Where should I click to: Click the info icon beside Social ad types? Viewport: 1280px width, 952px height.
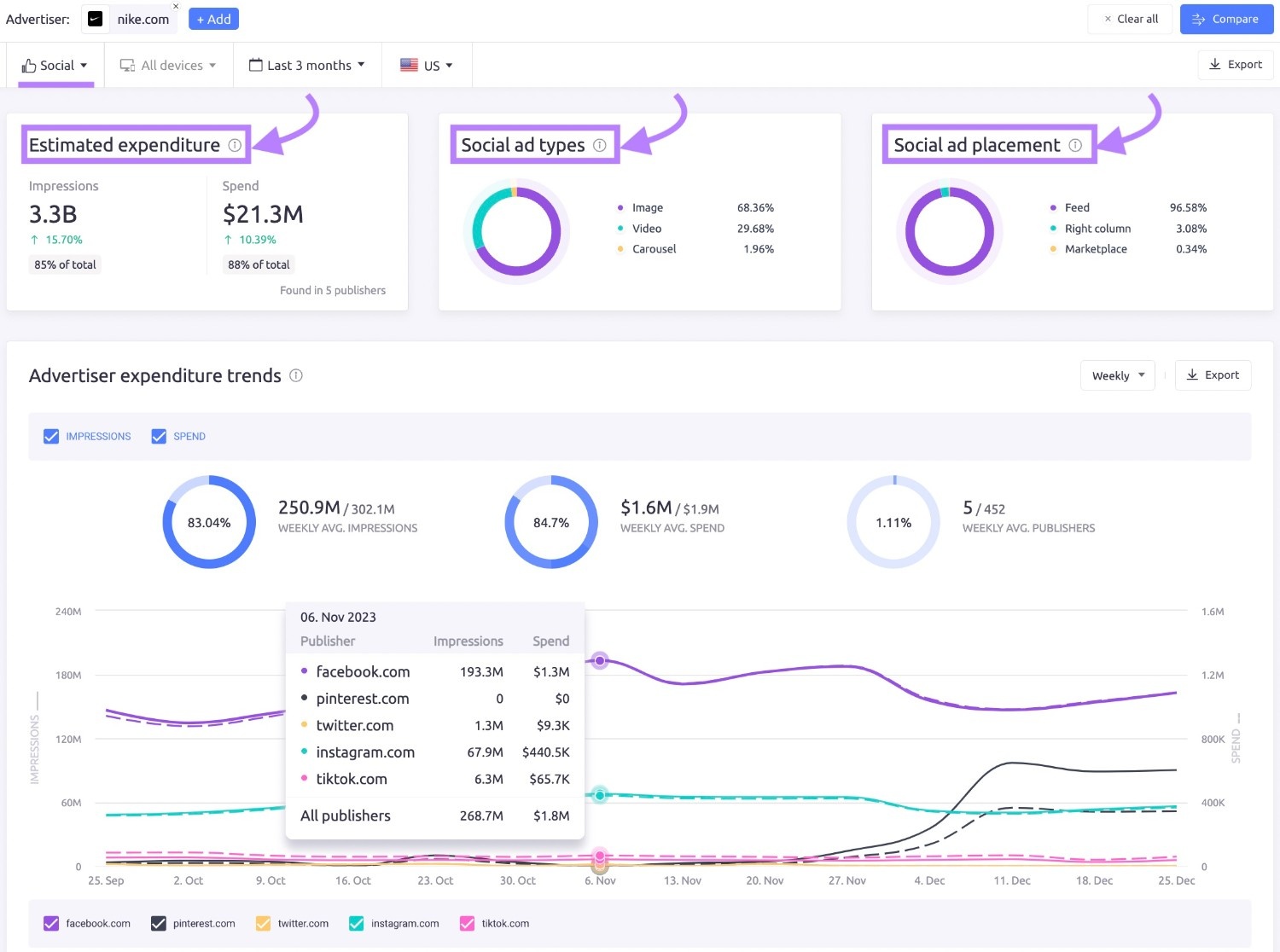[600, 145]
